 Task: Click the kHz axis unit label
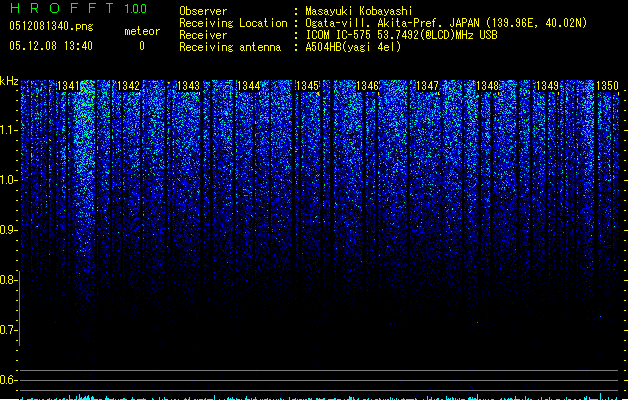tap(9, 81)
